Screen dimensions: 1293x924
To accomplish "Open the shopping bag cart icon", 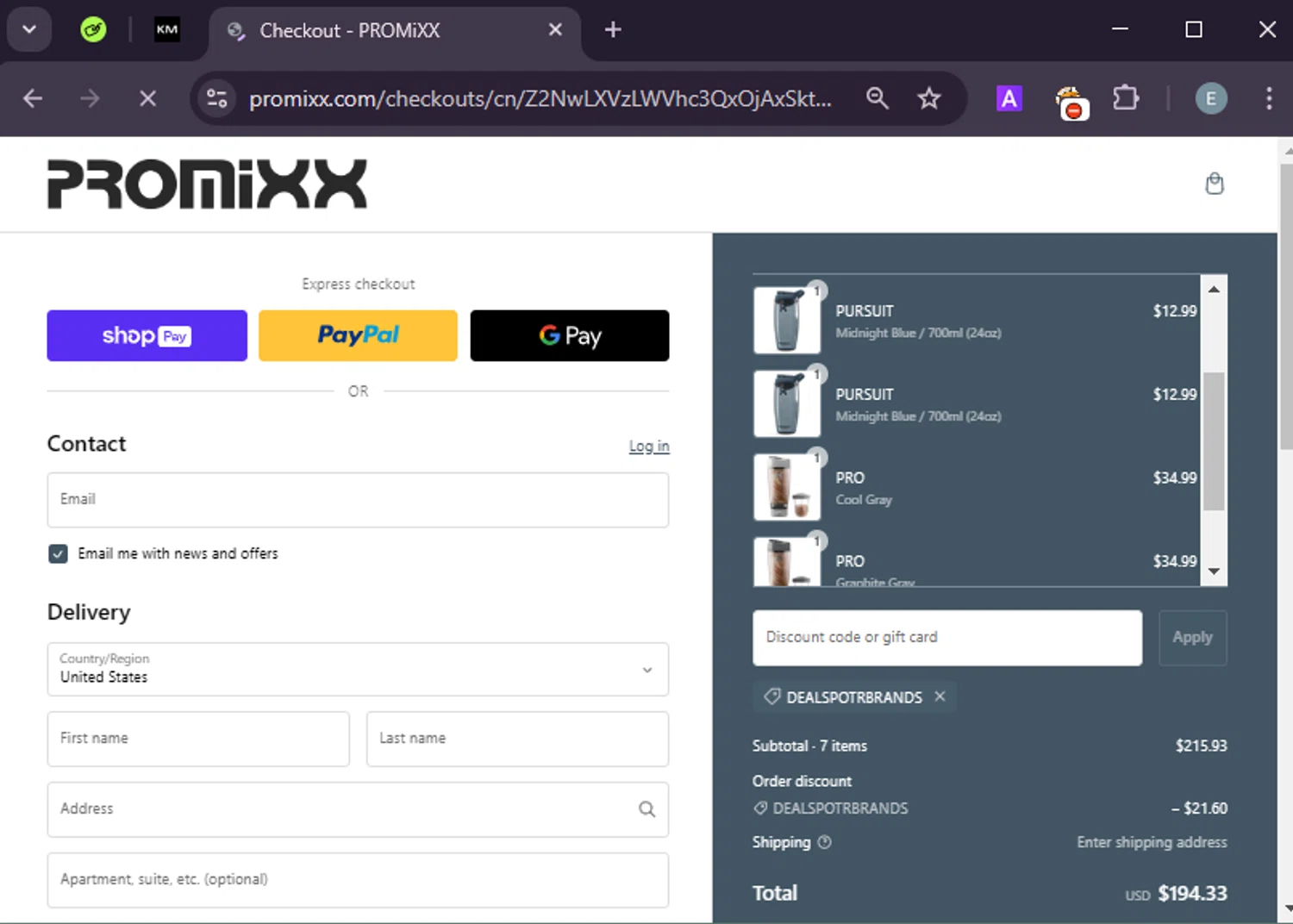I will click(1214, 184).
